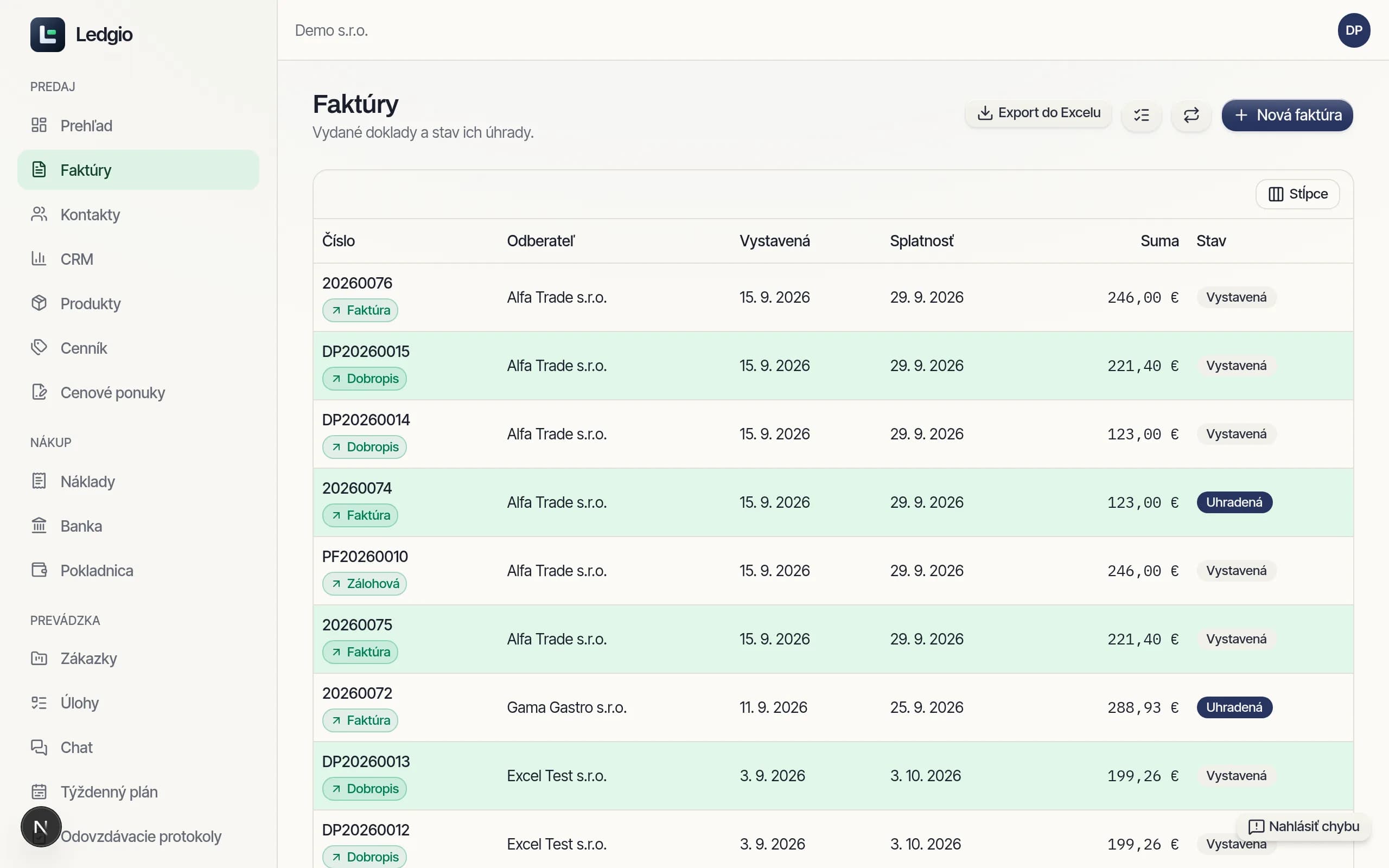Click the 288,93 € amount
This screenshot has width=1389, height=868.
(1142, 707)
